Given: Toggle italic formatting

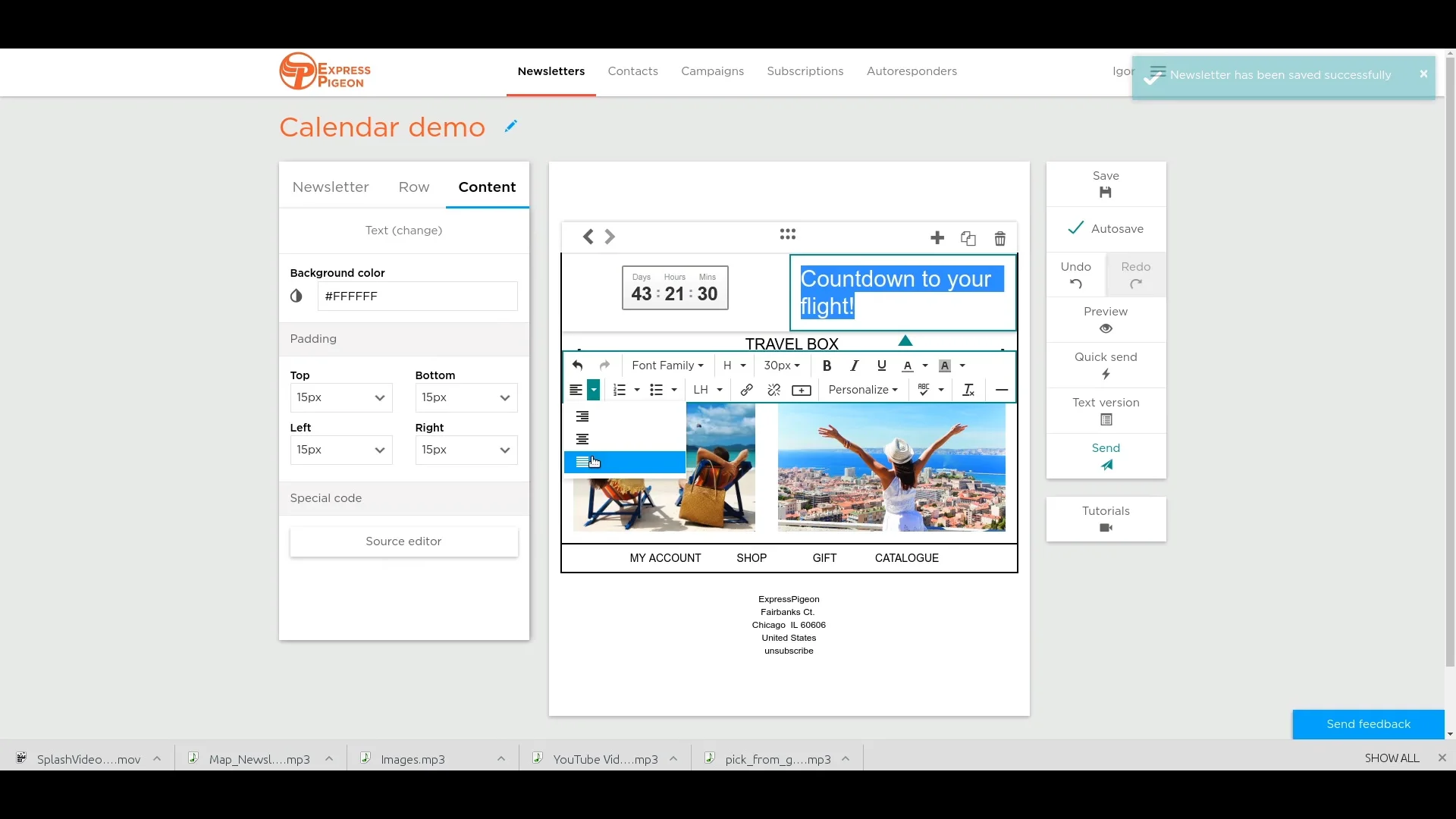Looking at the screenshot, I should click(854, 366).
